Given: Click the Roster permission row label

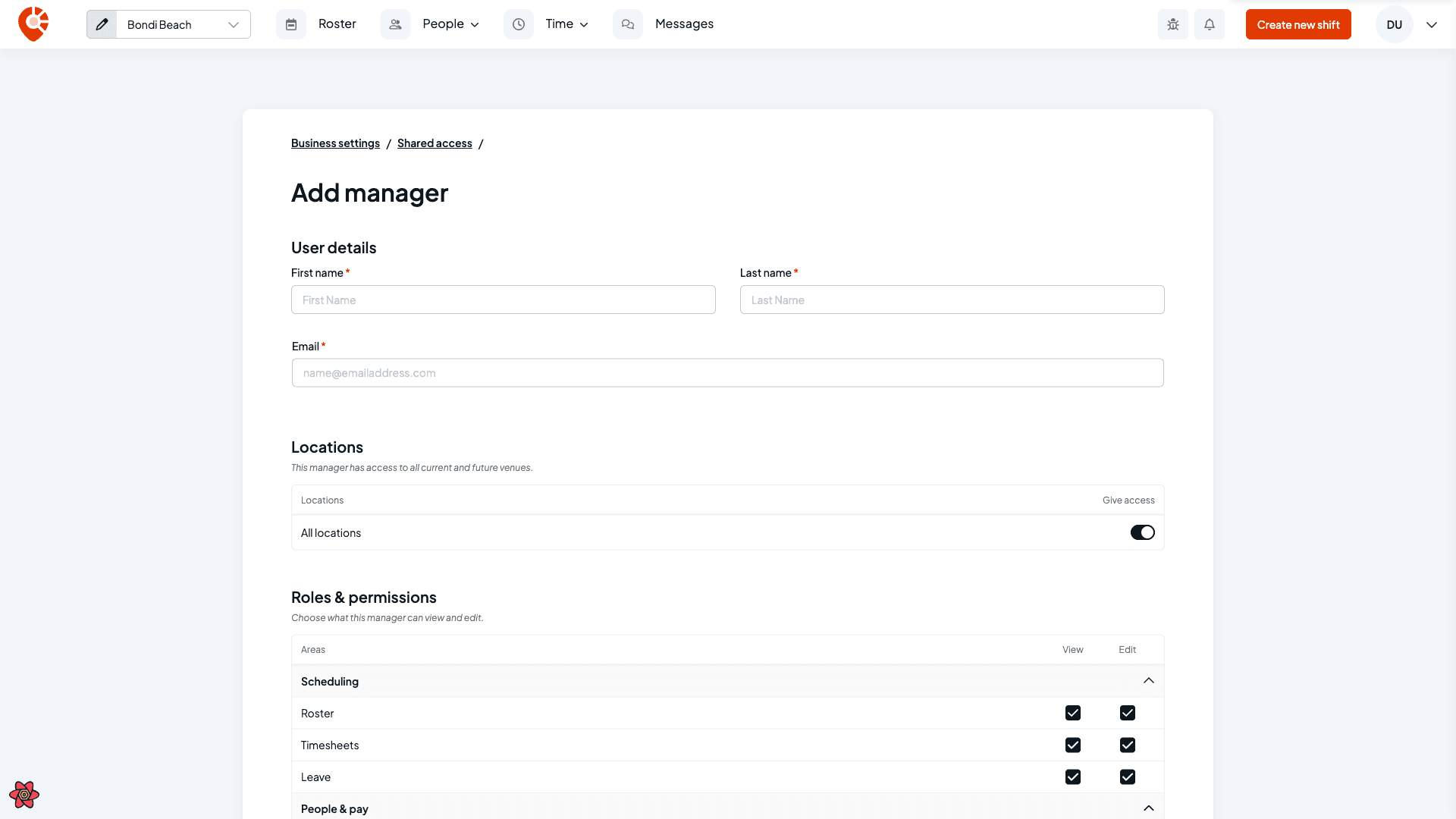Looking at the screenshot, I should point(317,714).
